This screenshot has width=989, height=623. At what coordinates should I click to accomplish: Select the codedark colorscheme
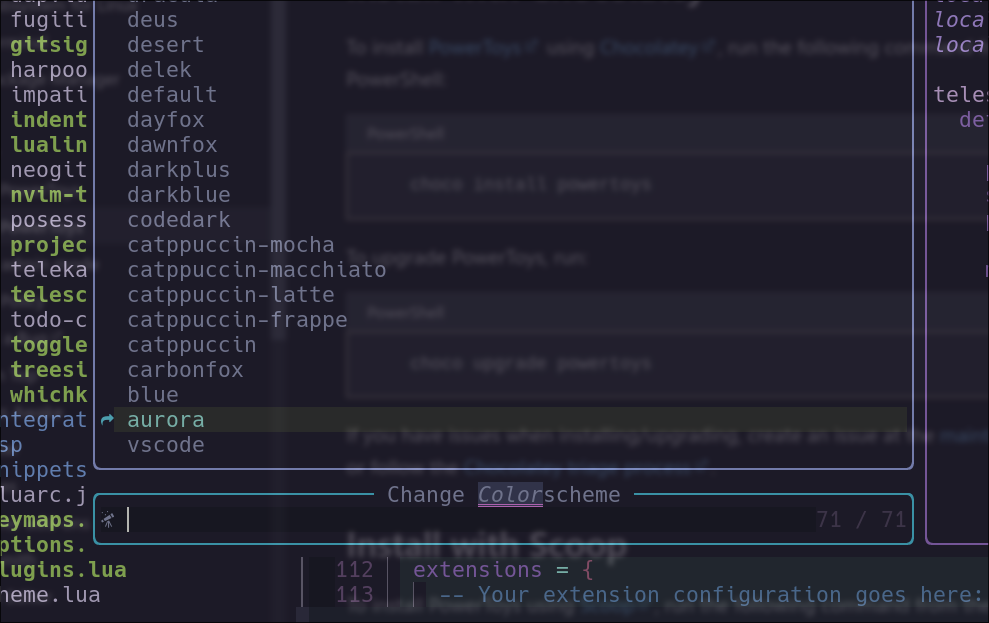(179, 220)
